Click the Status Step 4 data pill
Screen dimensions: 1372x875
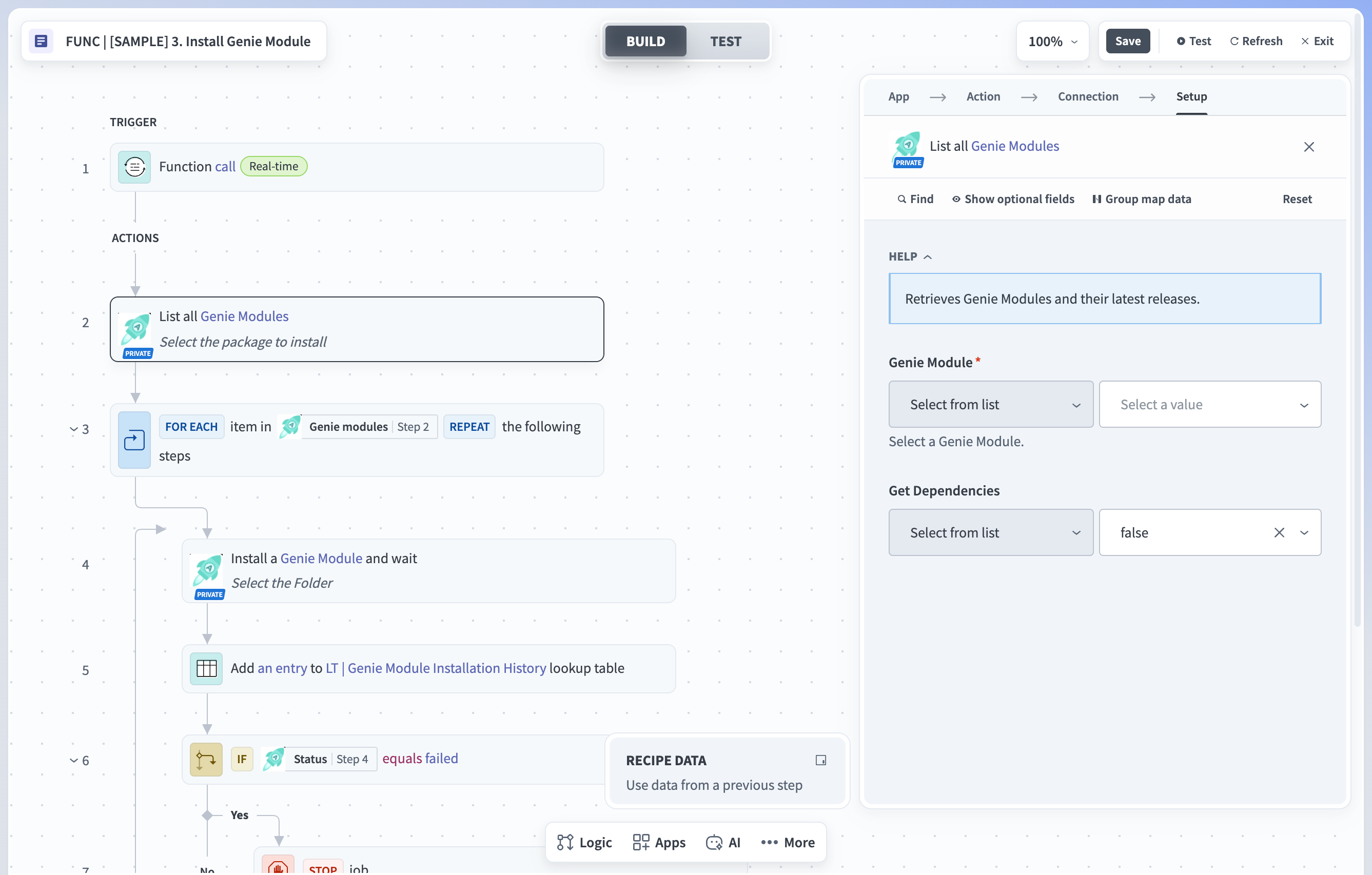[319, 759]
